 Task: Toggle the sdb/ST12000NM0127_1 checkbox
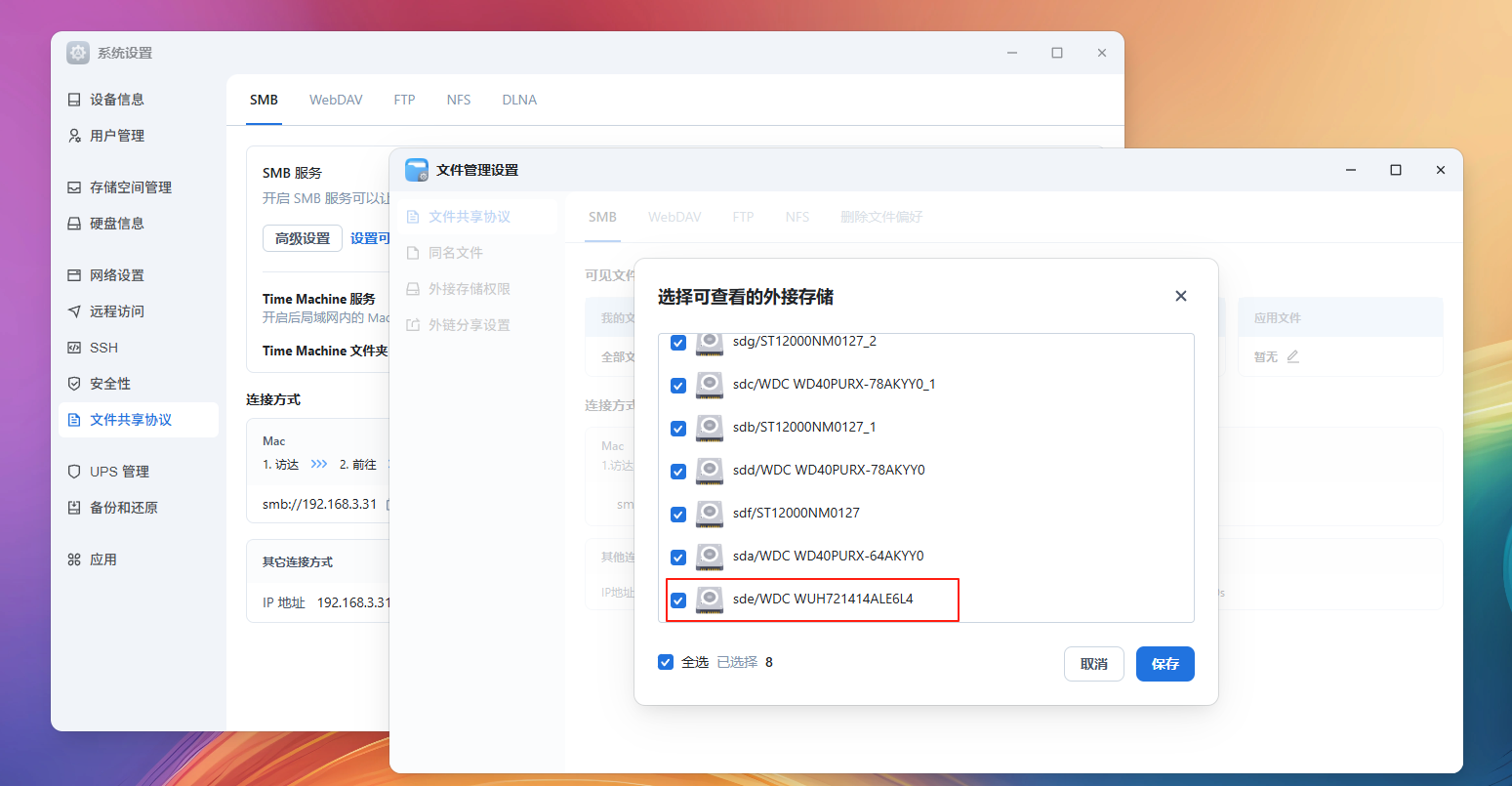click(678, 429)
